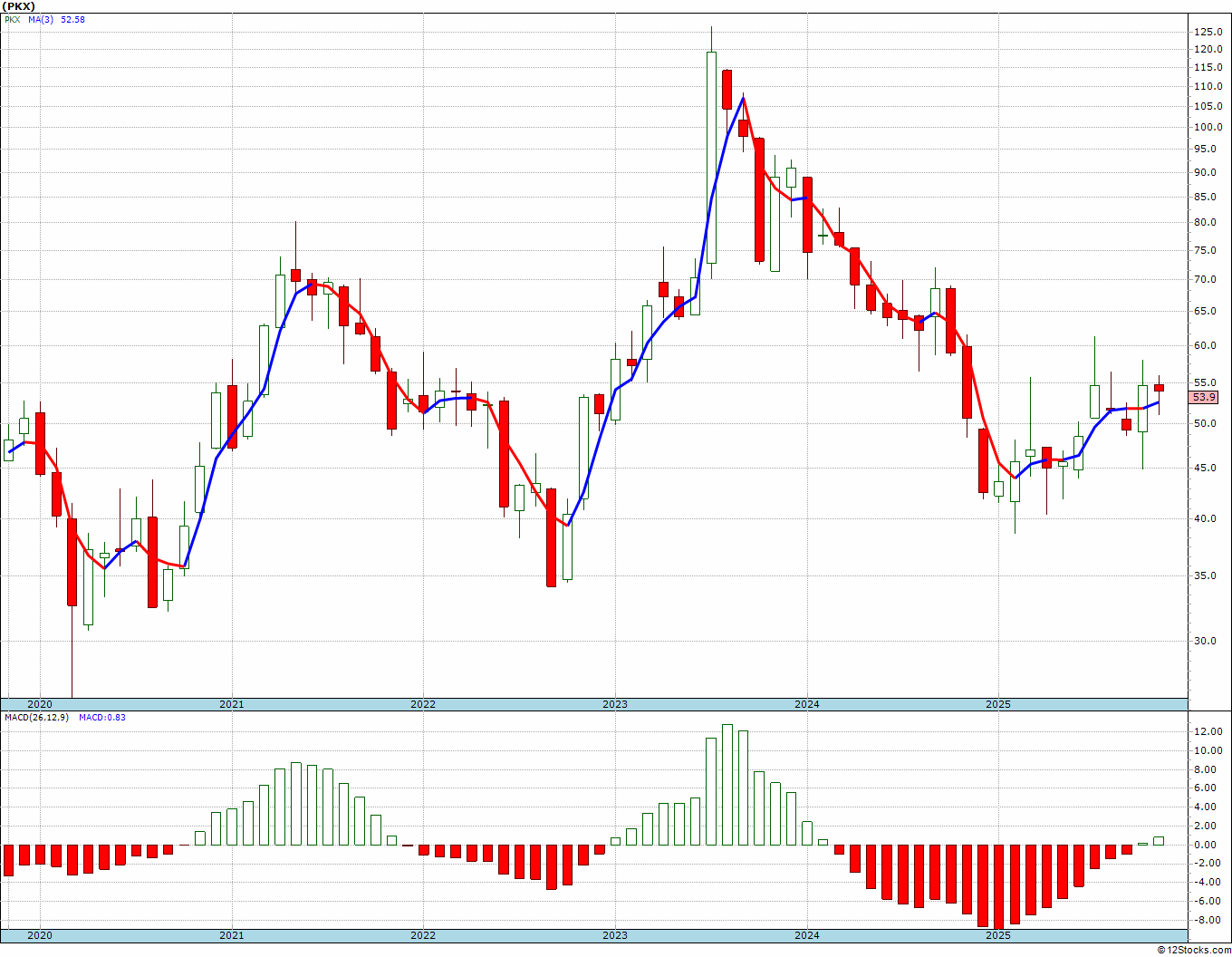The height and width of the screenshot is (957, 1232).
Task: Select 2021 on the MACD panel time axis
Action: [231, 935]
